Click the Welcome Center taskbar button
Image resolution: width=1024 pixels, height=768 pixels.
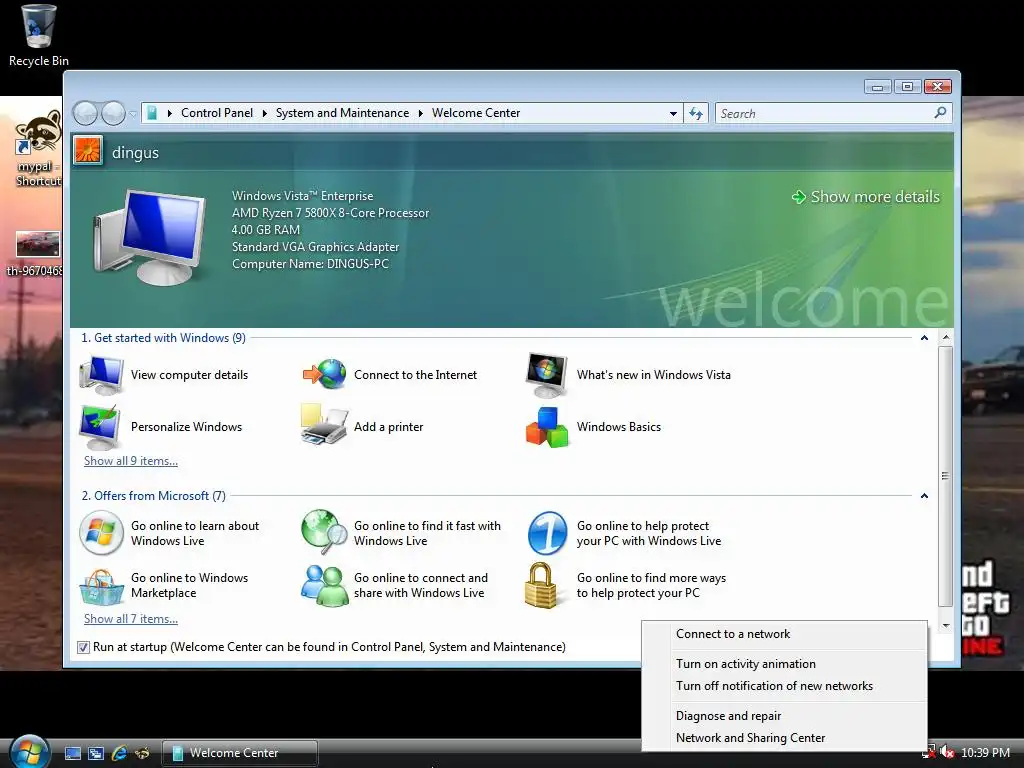tap(240, 753)
